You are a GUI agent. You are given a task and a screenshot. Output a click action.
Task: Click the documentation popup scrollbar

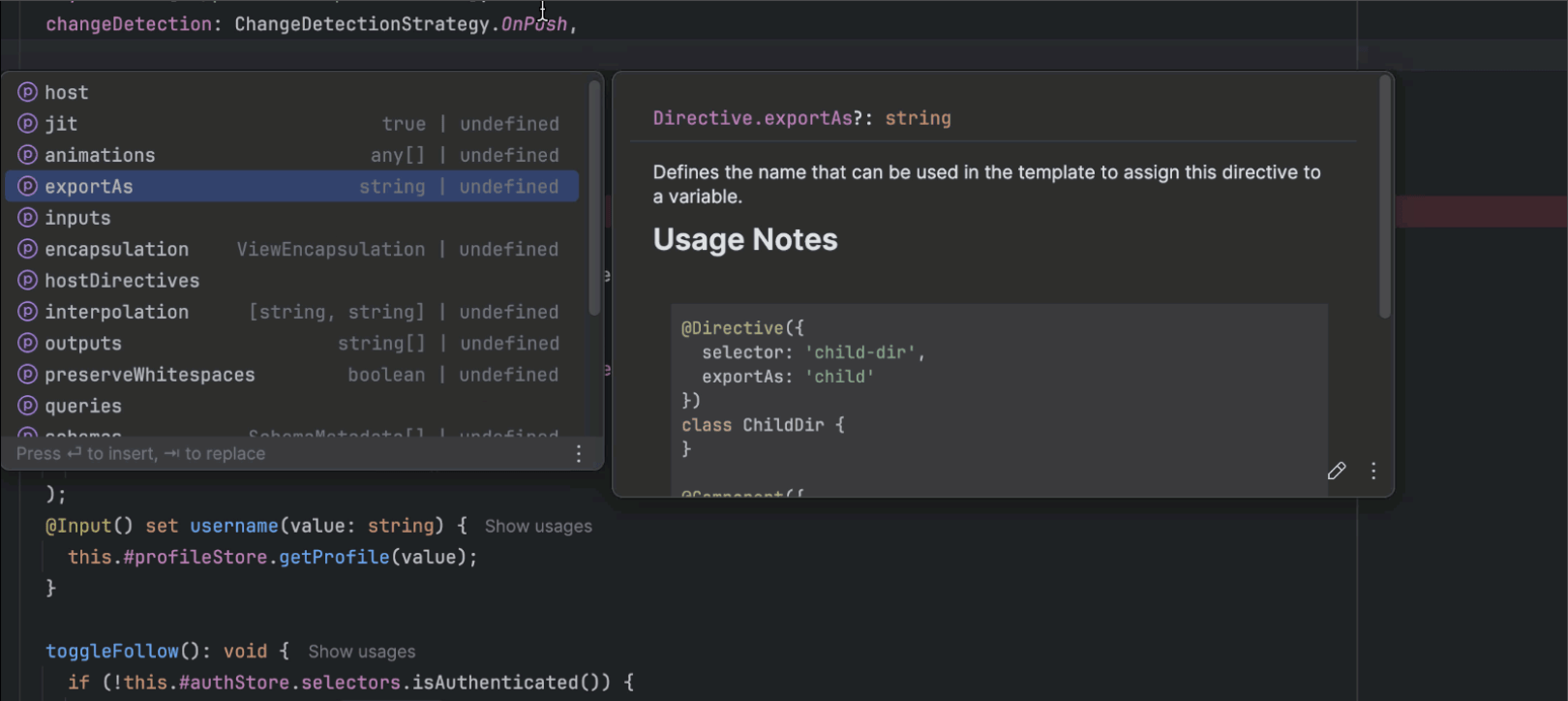[1385, 194]
